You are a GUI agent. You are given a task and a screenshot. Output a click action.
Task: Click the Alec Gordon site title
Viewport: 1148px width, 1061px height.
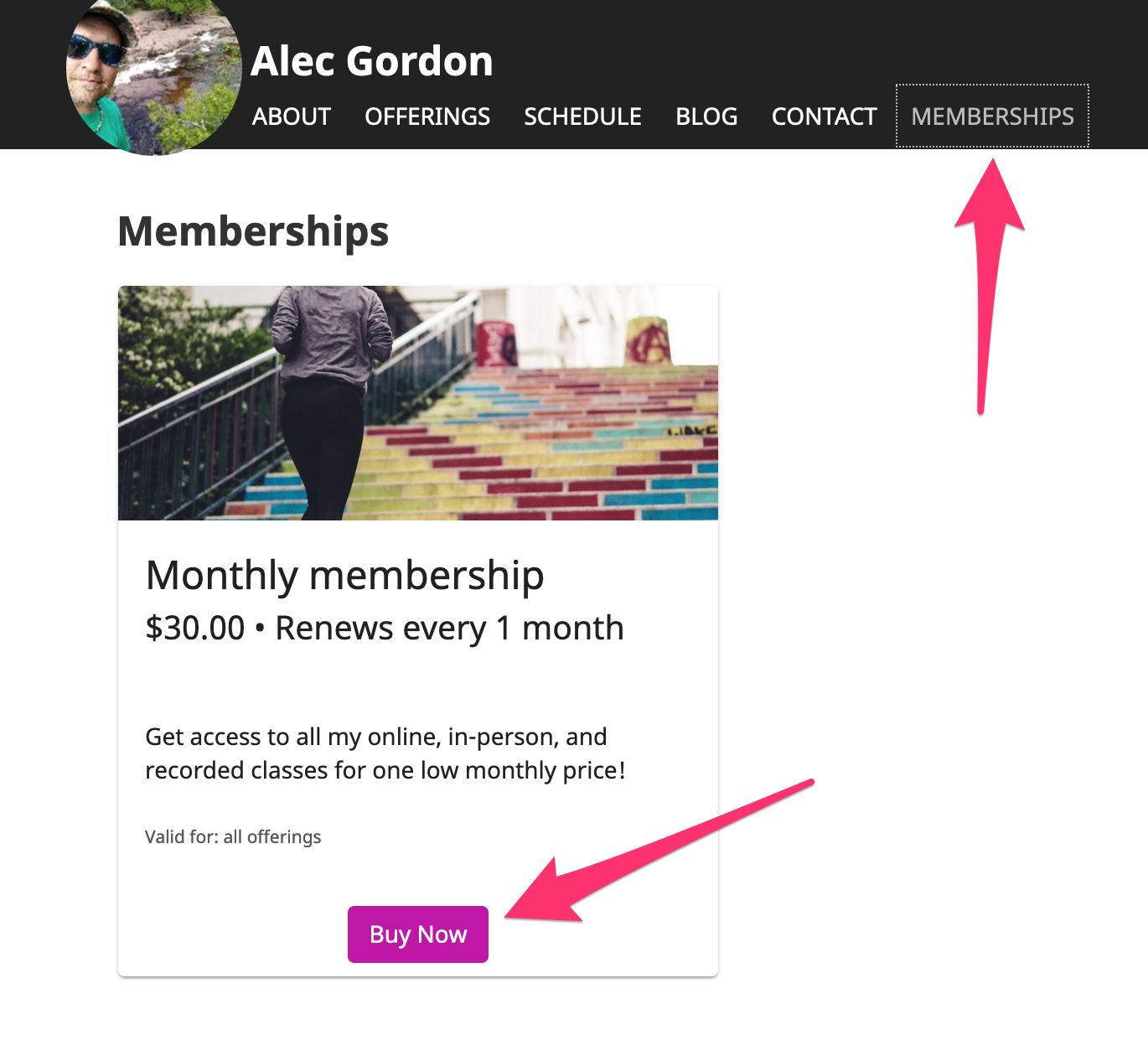point(372,61)
